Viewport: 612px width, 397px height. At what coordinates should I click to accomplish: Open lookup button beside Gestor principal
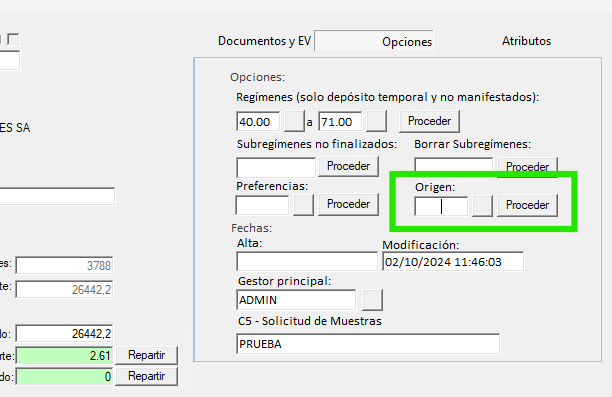(x=372, y=300)
